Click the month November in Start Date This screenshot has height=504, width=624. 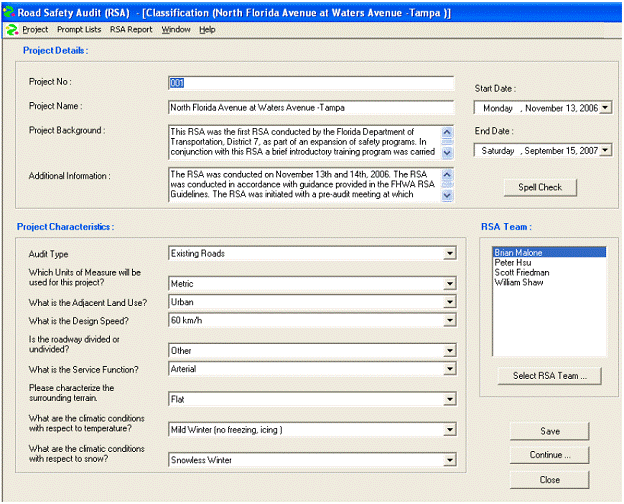click(544, 108)
